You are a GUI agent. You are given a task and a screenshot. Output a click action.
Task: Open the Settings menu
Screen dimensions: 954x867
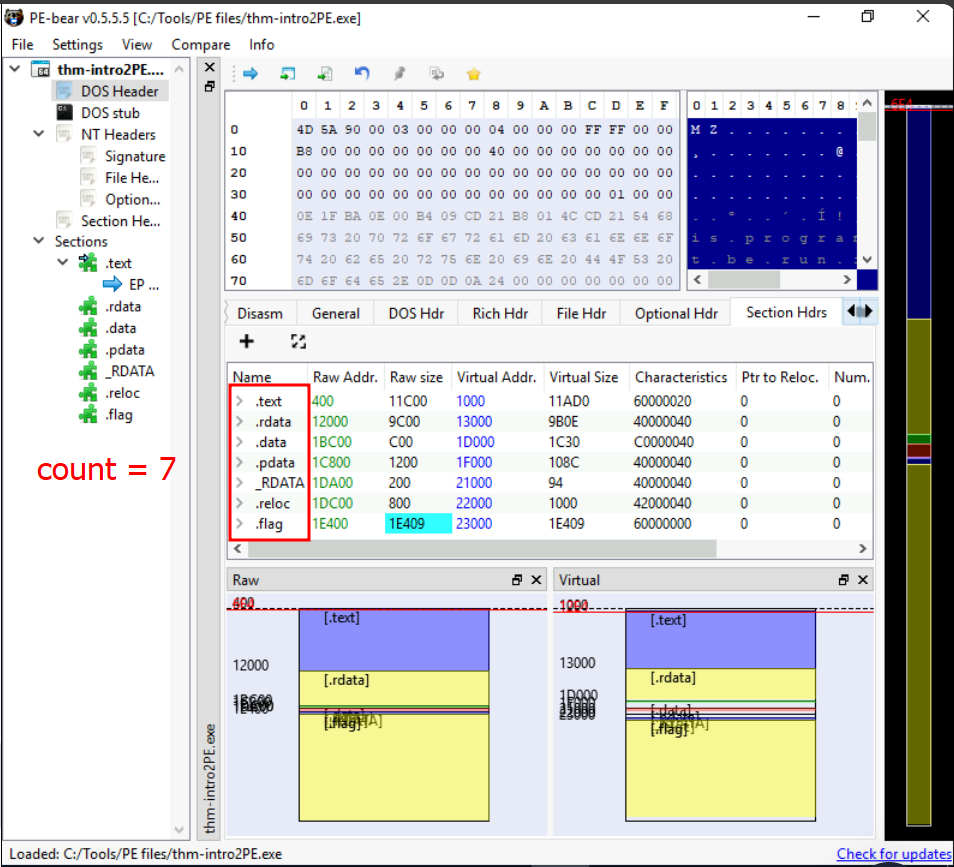tap(77, 45)
